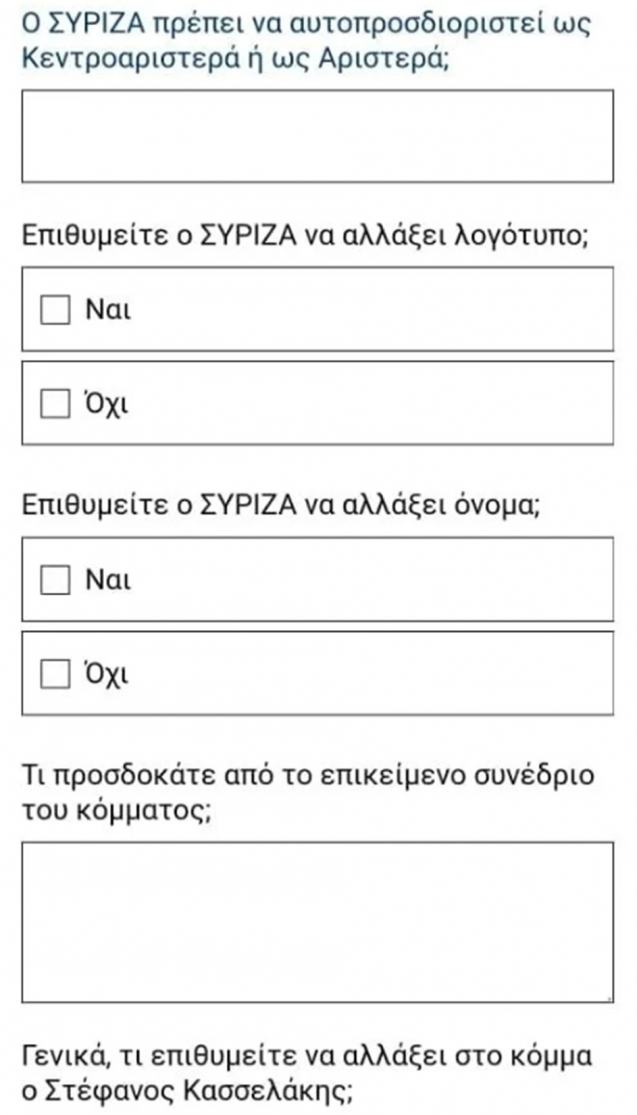Click the question label about changing όνομα
The image size is (637, 1115).
point(282,507)
